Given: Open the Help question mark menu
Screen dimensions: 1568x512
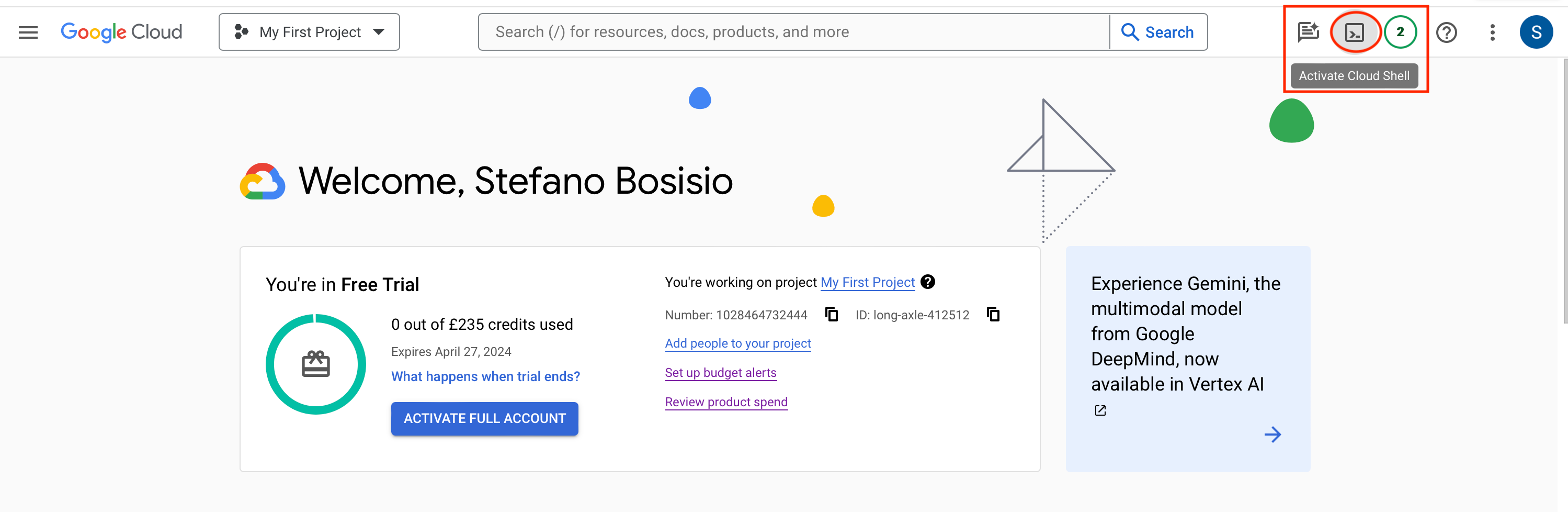Looking at the screenshot, I should pos(1446,32).
